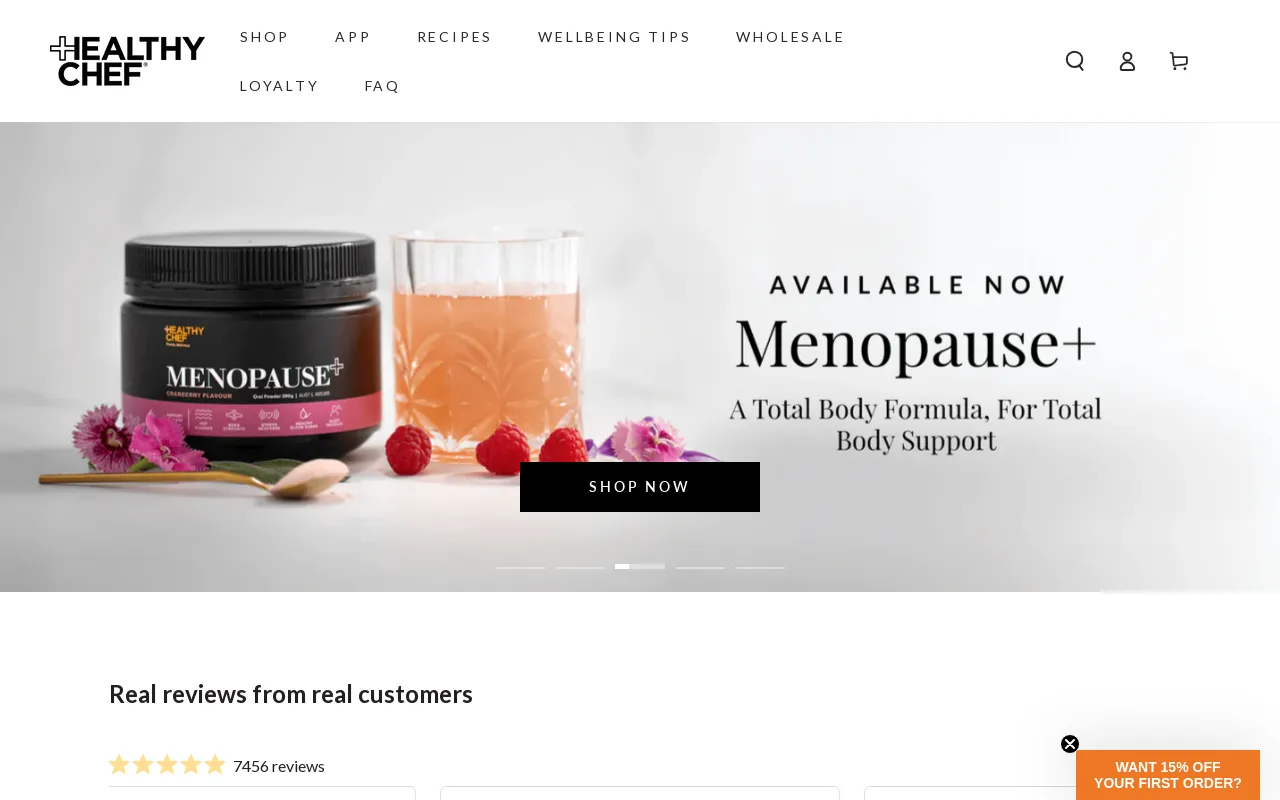
Task: Open the Wholesale link
Action: pos(790,37)
